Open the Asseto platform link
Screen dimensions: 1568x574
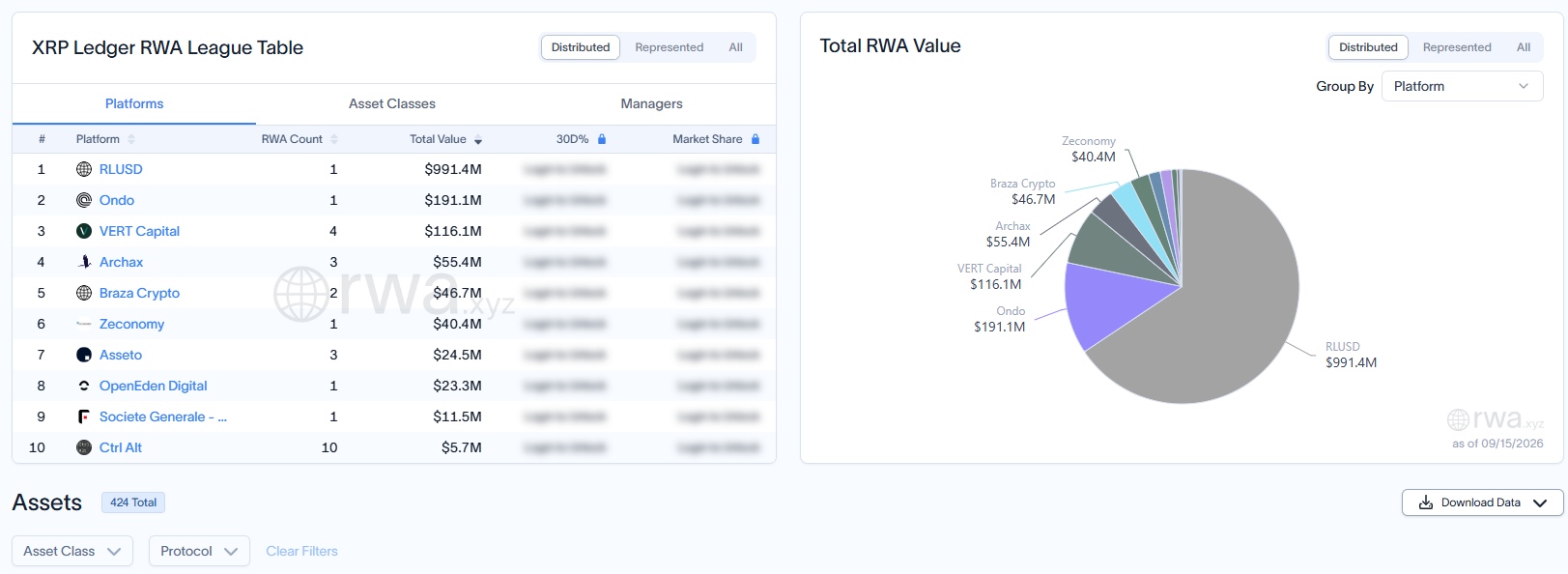[x=121, y=355]
